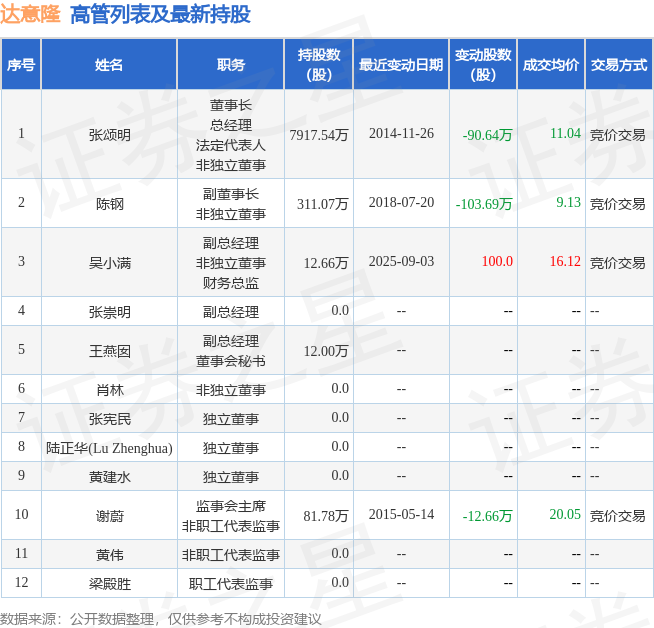654x628 pixels.
Task: Click the 职工代表监事 position in row 12
Action: pyautogui.click(x=231, y=584)
